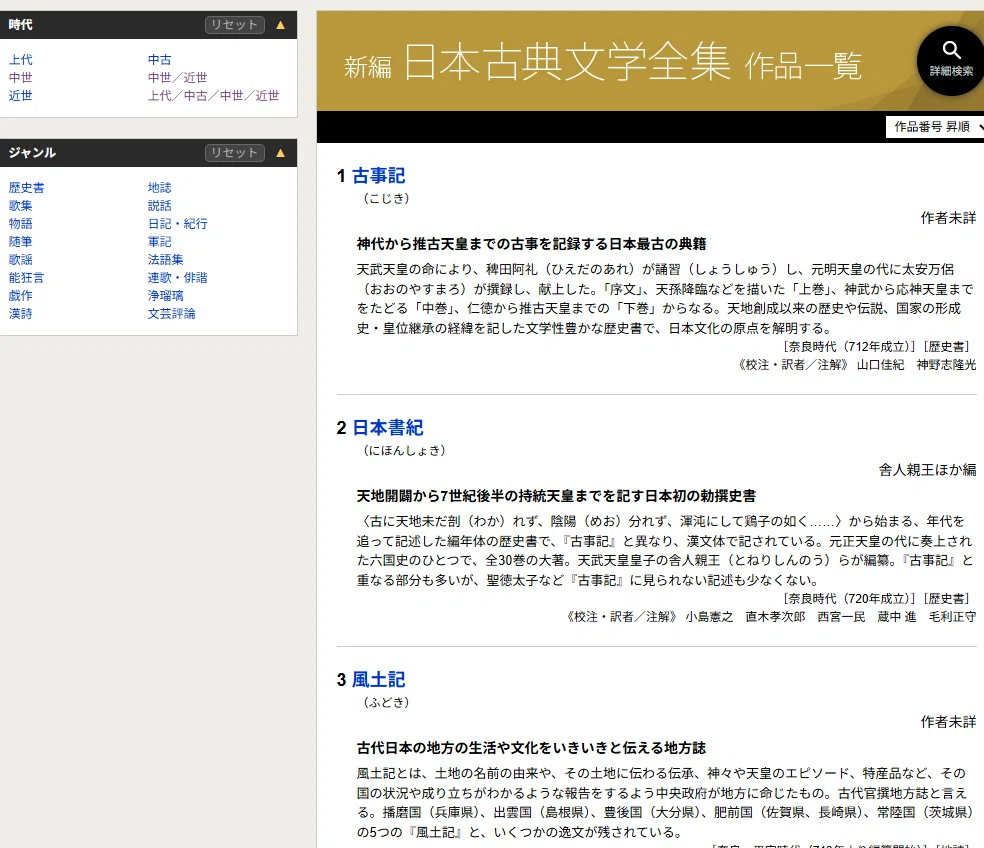Select the 随筆 genre
This screenshot has height=848, width=984.
click(21, 242)
